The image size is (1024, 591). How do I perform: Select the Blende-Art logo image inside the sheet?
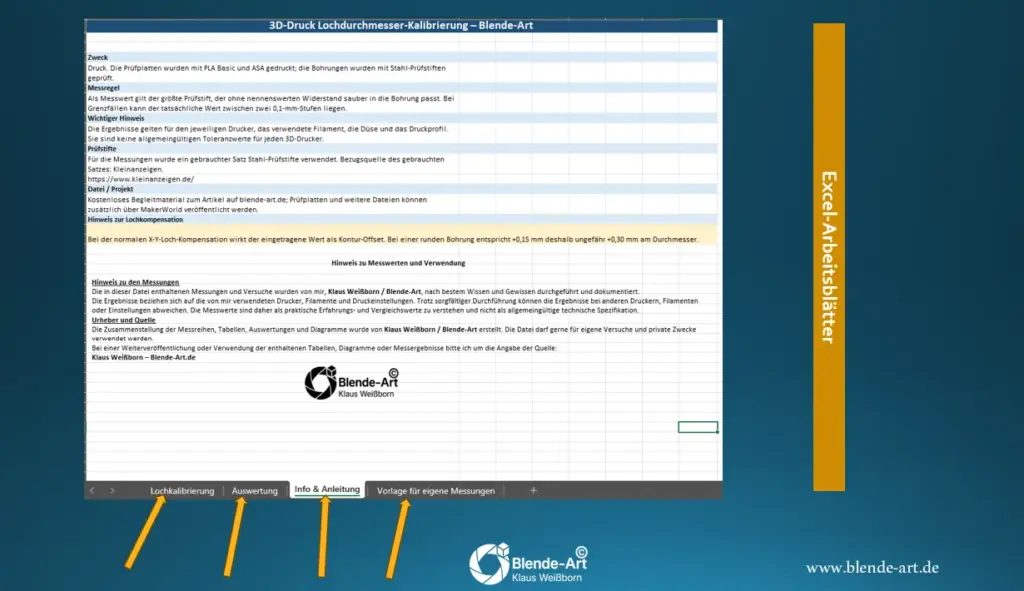pos(351,383)
